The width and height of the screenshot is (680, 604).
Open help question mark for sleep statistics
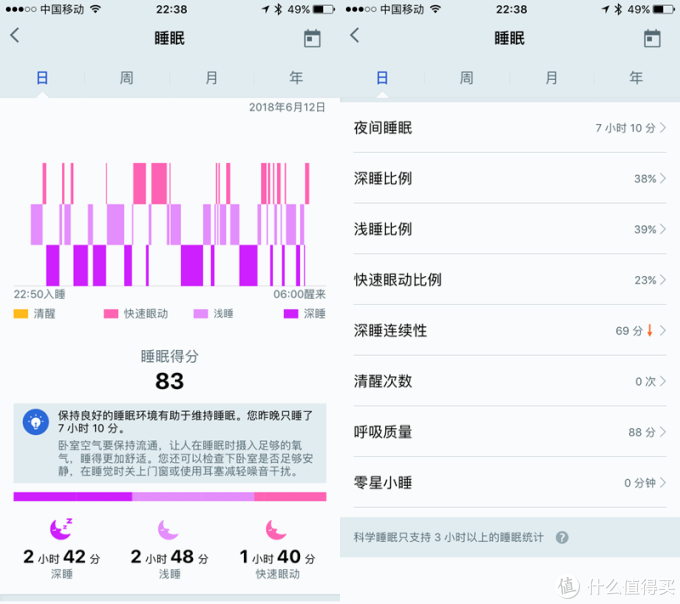point(562,538)
